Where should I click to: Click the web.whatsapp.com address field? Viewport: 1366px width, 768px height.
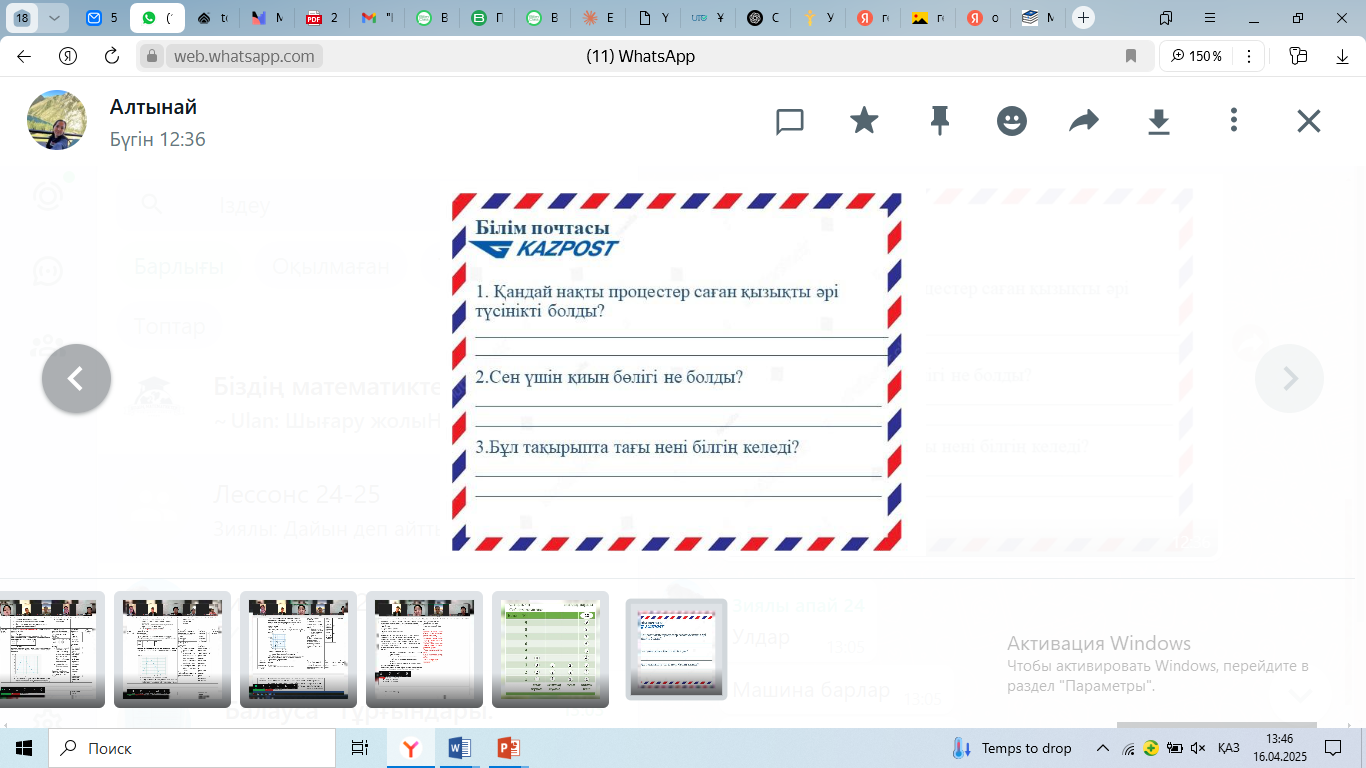coord(244,56)
